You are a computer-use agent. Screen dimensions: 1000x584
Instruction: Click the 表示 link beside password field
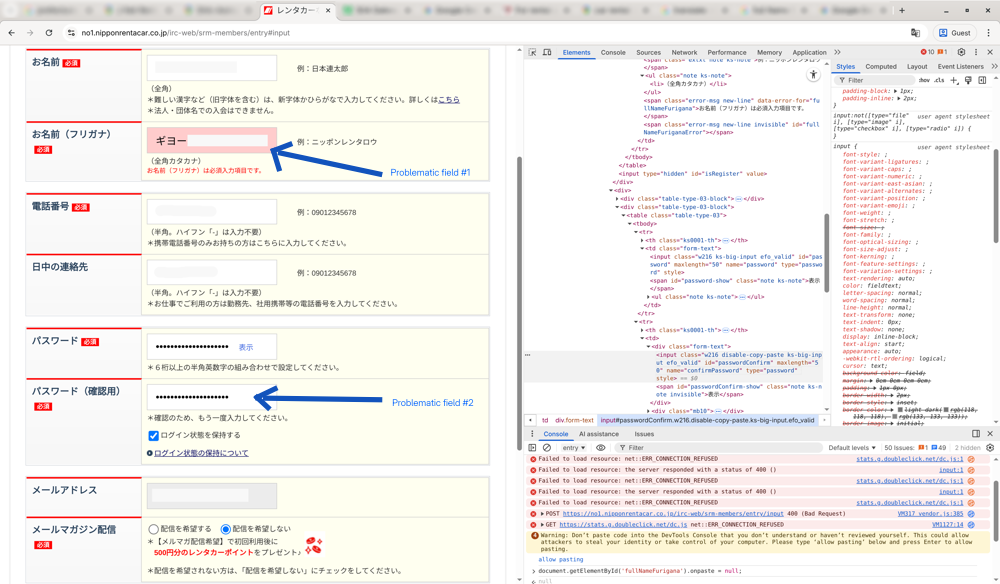tap(246, 348)
